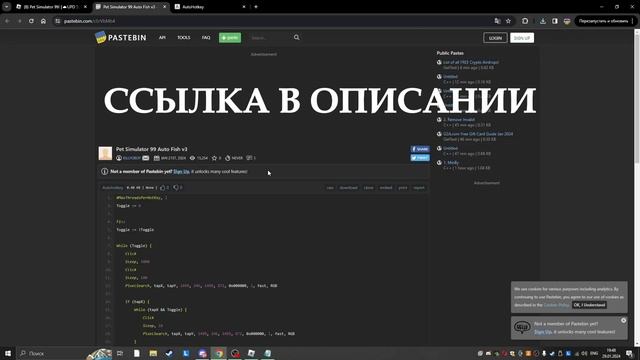The image size is (640, 360).
Task: Open the Roblox icon on the taskbar
Action: (251, 353)
